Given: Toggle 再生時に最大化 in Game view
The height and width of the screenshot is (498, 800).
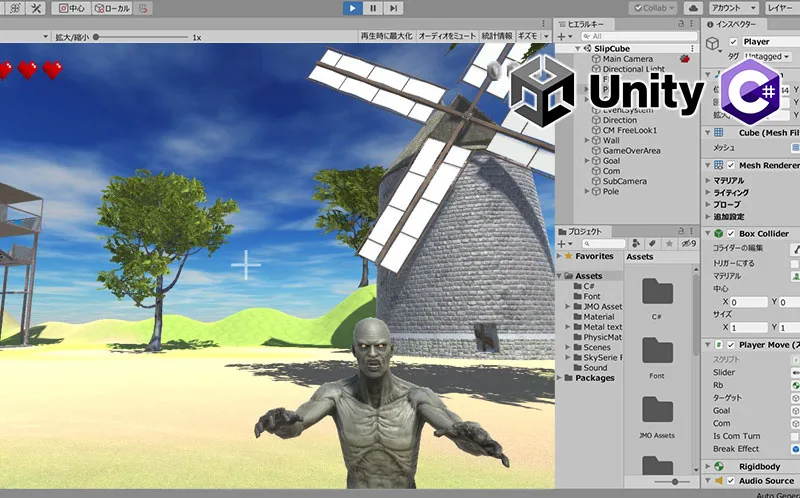Looking at the screenshot, I should 386,36.
